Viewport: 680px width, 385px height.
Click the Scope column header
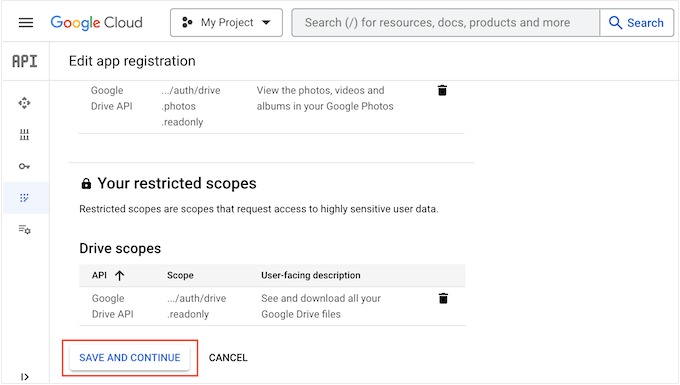(x=180, y=275)
